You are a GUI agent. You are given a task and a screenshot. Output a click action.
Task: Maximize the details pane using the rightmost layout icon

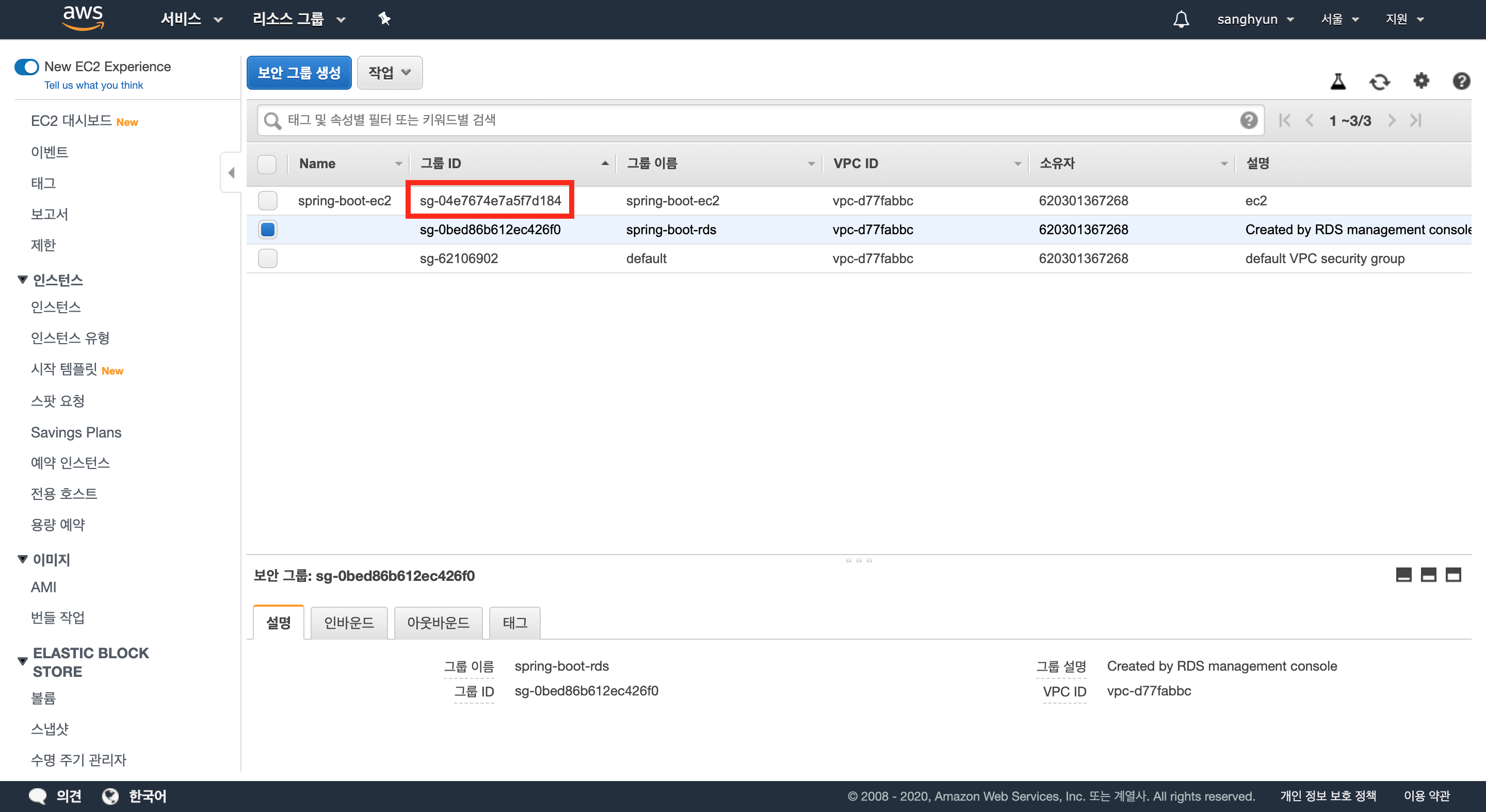click(x=1453, y=575)
